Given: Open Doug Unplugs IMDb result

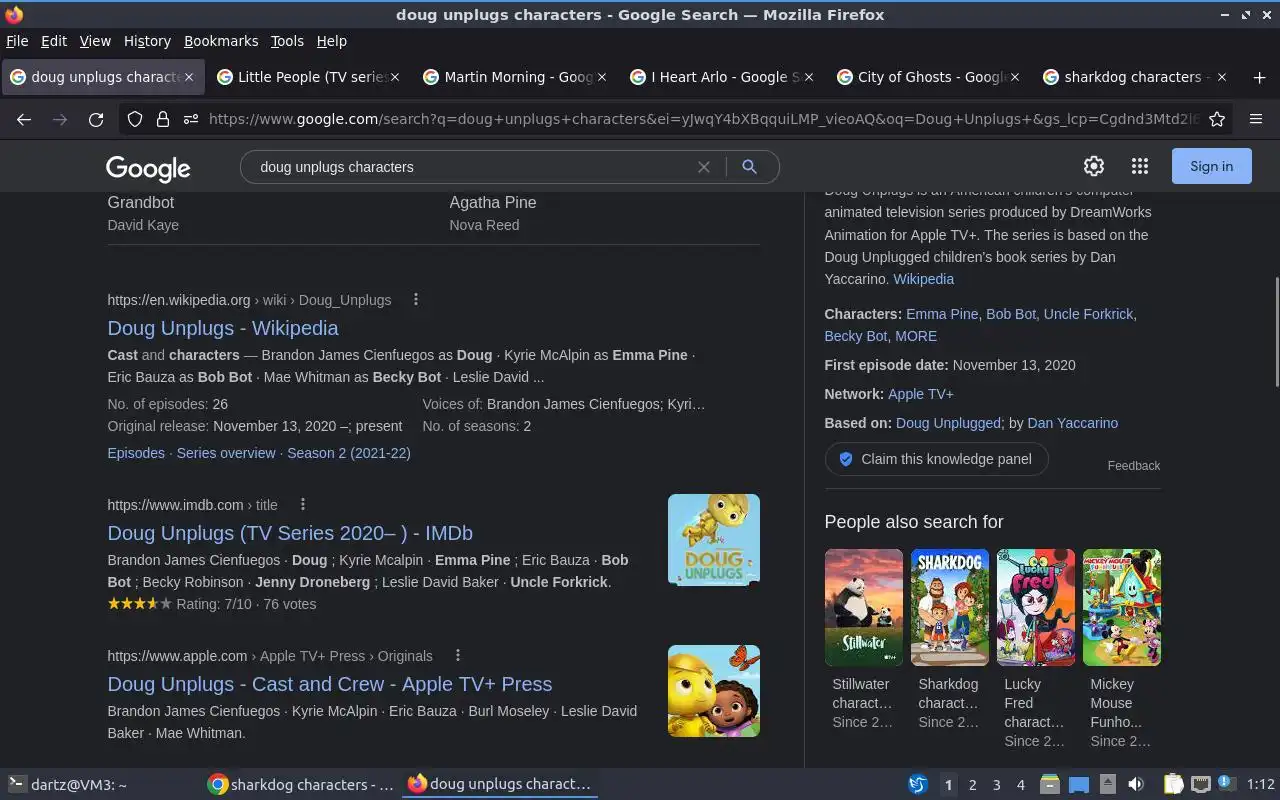Looking at the screenshot, I should pyautogui.click(x=290, y=533).
